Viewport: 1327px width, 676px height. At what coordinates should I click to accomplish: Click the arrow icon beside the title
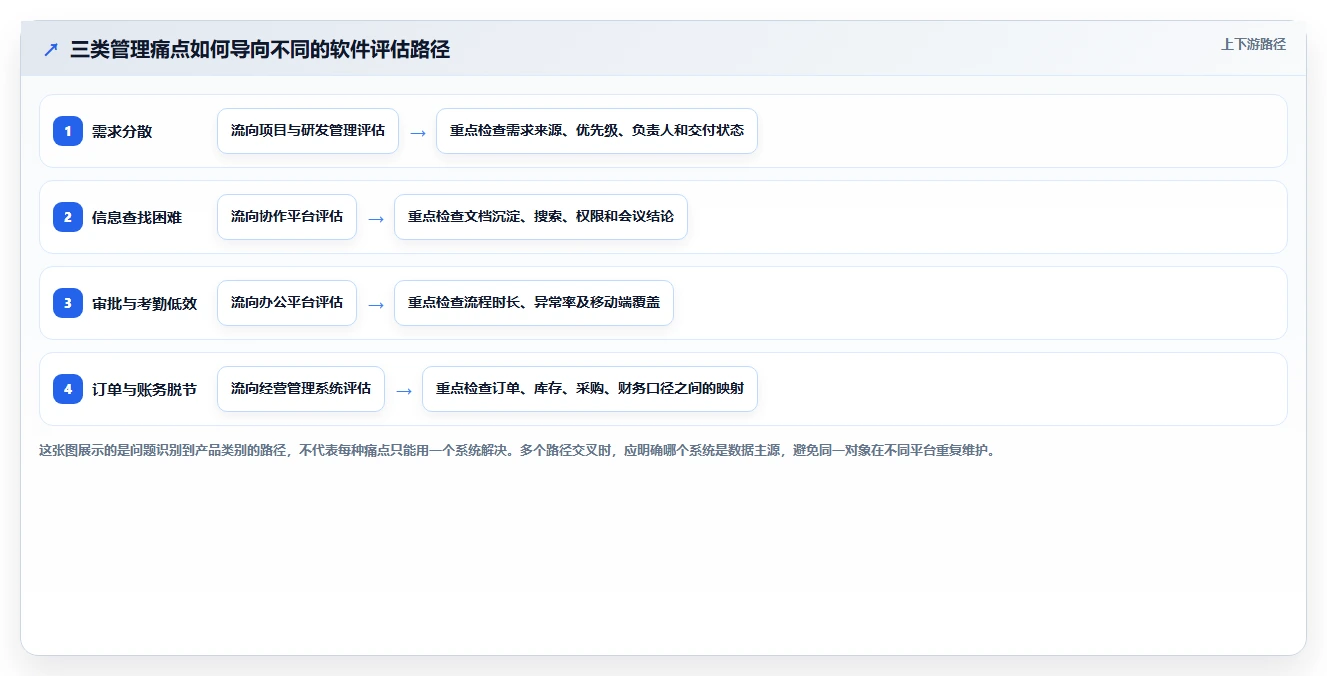coord(51,50)
